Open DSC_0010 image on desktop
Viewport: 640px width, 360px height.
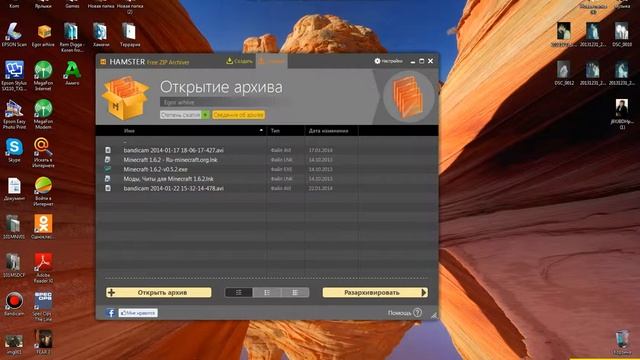point(622,35)
